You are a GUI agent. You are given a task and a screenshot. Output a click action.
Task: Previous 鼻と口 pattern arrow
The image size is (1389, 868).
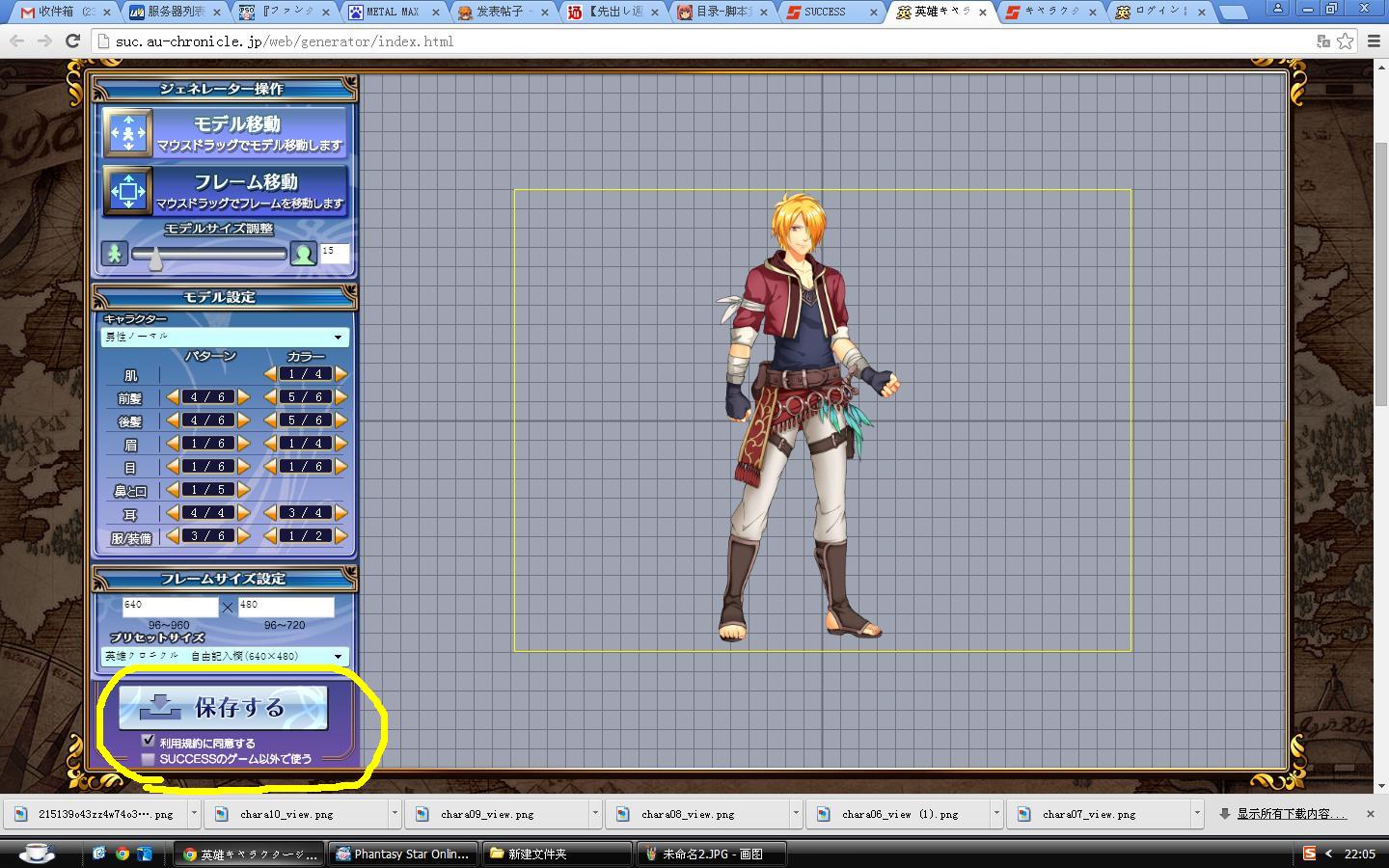(173, 490)
